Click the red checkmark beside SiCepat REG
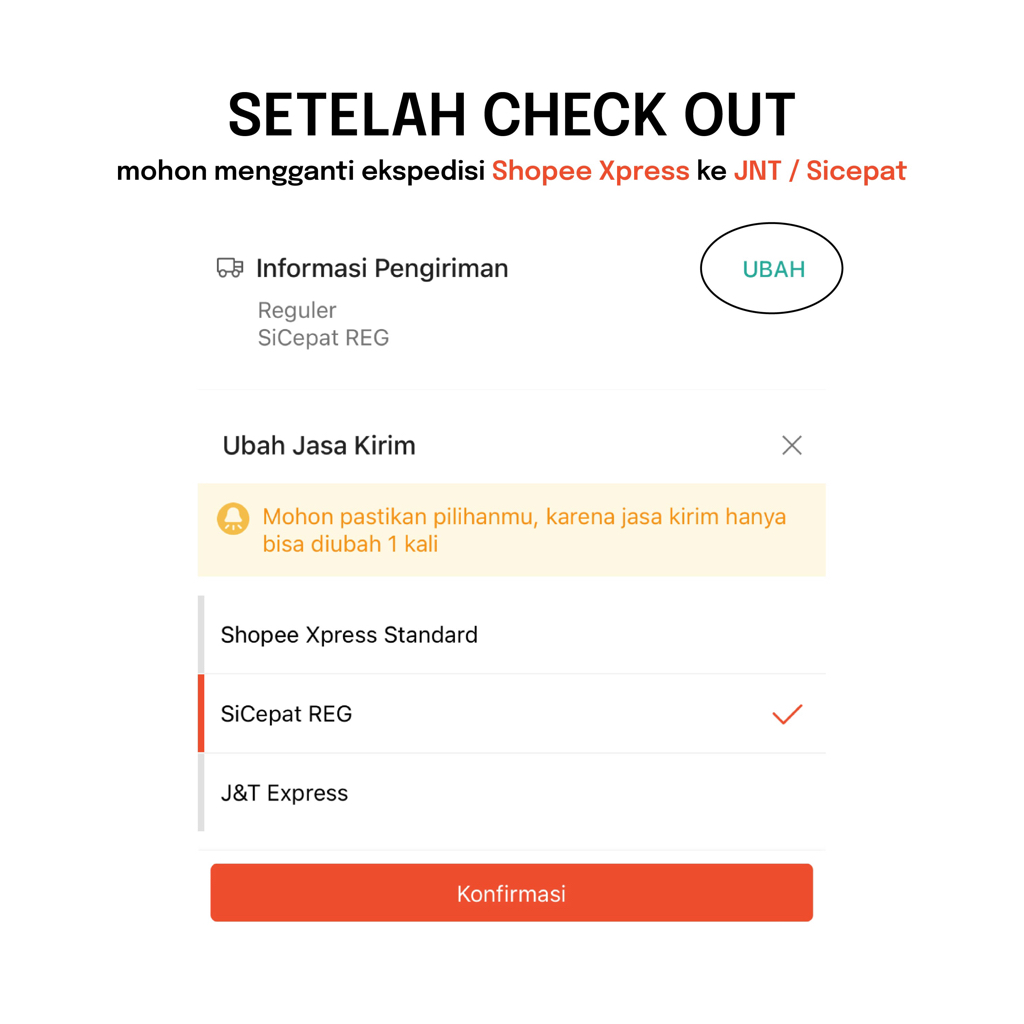1024x1024 pixels. (787, 714)
